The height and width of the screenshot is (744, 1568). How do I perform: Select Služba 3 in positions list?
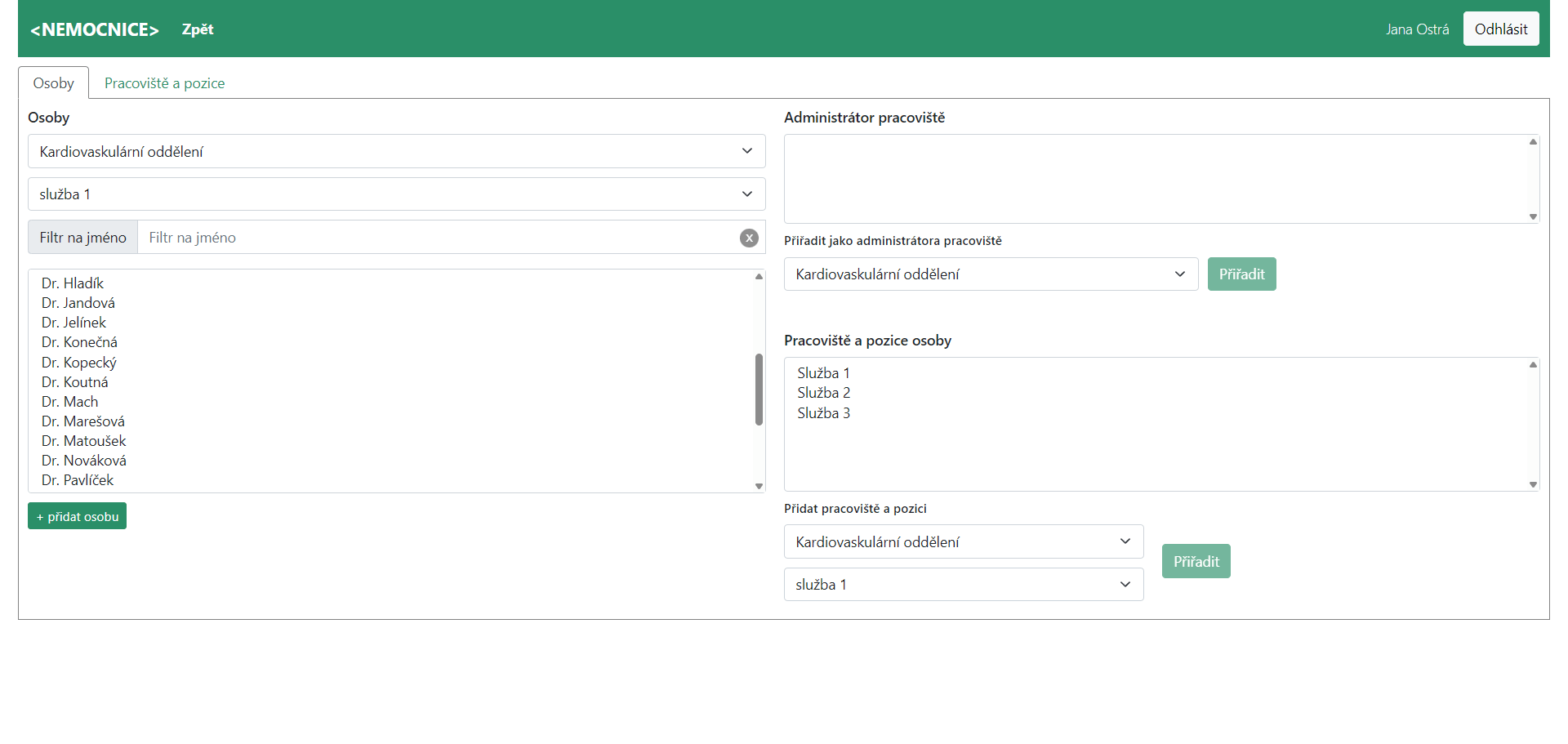[823, 413]
